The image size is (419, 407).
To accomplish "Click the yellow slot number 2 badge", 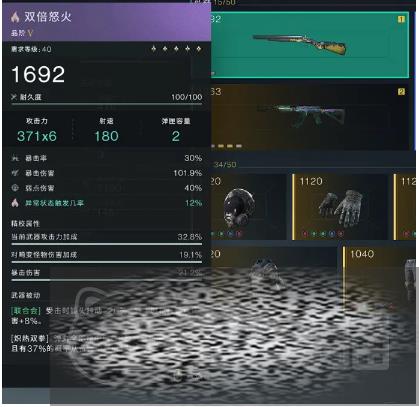I will tap(401, 92).
